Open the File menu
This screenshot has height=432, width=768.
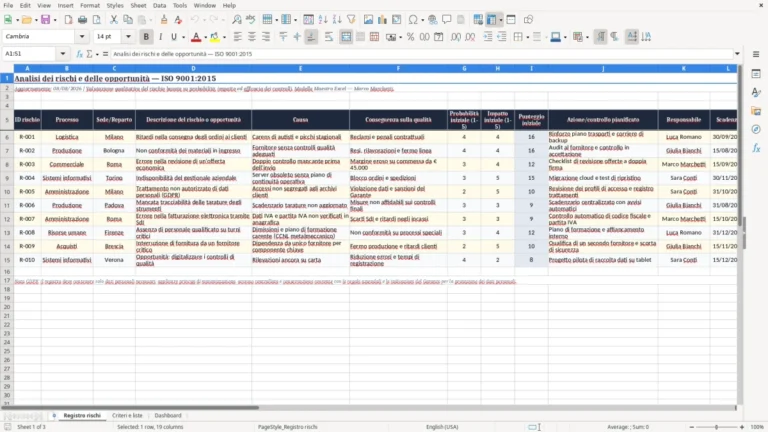coord(8,5)
